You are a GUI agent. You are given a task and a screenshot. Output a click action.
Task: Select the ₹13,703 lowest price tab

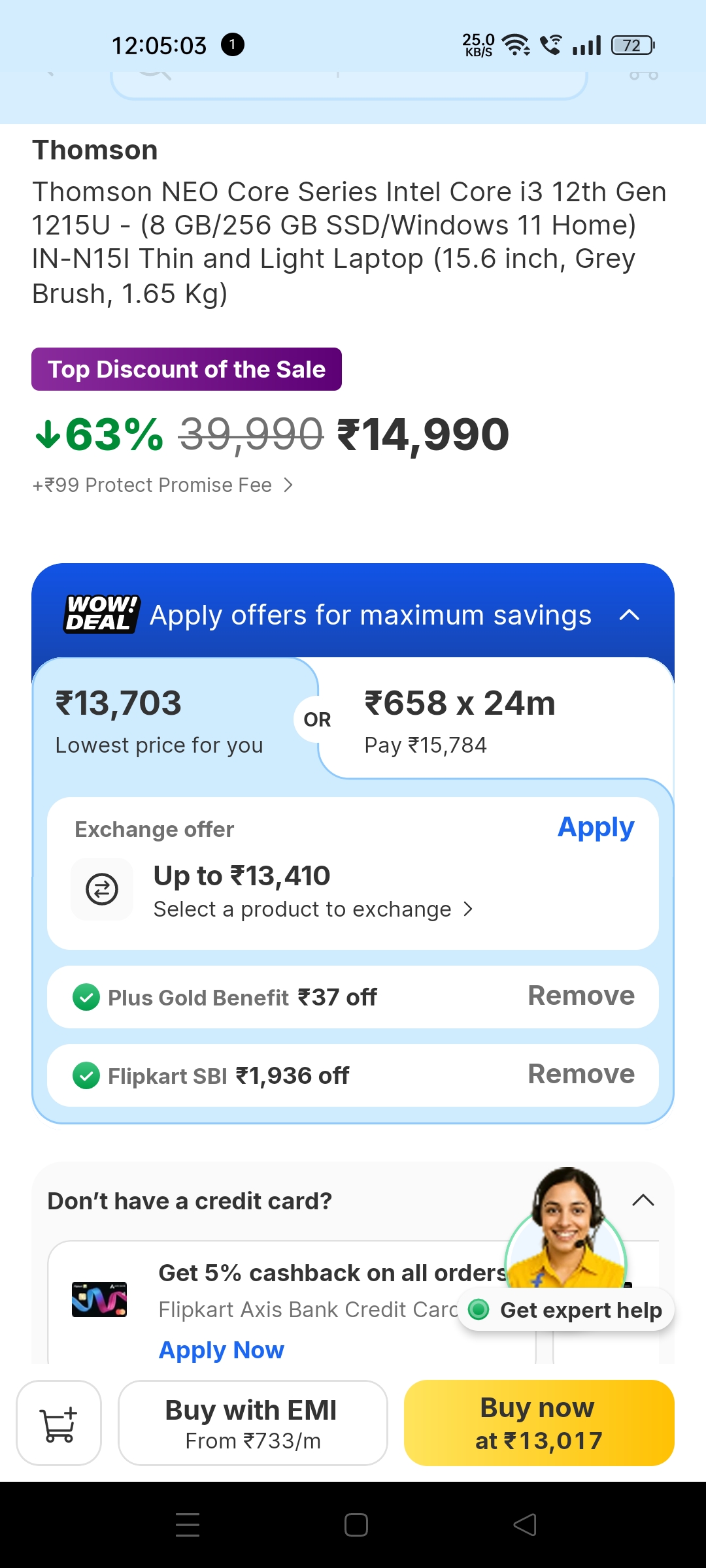pyautogui.click(x=160, y=719)
